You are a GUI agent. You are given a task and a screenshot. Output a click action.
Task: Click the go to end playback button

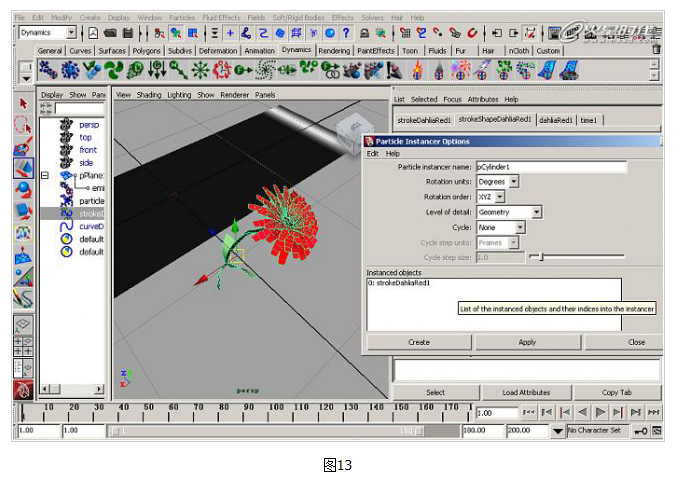[x=653, y=412]
